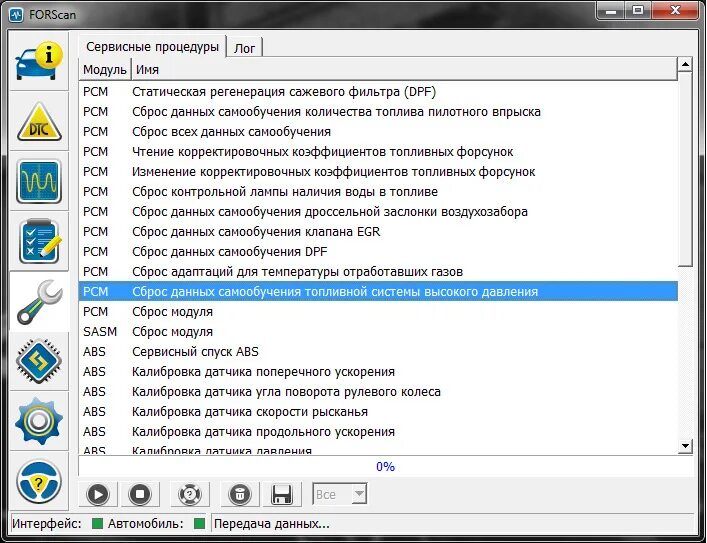Image resolution: width=707 pixels, height=543 pixels.
Task: Select Сброс контрольной лампы наличия воды в топливе
Action: pos(378,192)
